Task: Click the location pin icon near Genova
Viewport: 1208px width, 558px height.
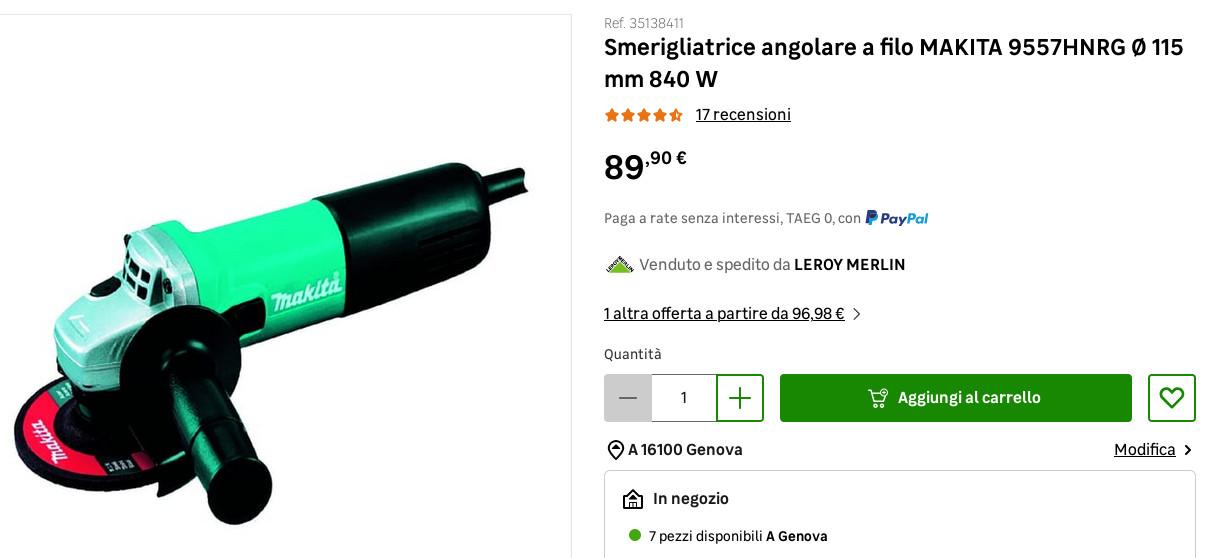Action: (x=616, y=450)
